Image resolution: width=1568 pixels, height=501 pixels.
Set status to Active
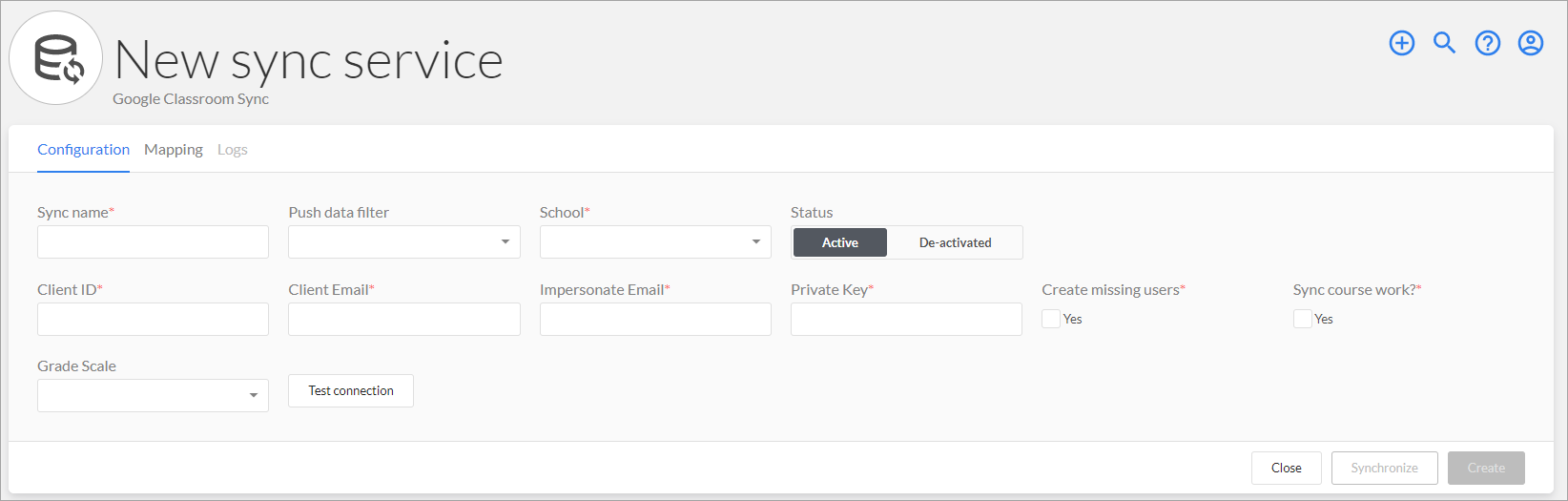pyautogui.click(x=840, y=242)
